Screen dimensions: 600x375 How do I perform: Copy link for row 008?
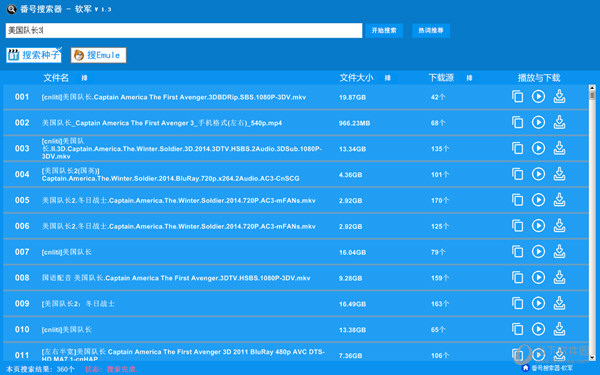[517, 277]
